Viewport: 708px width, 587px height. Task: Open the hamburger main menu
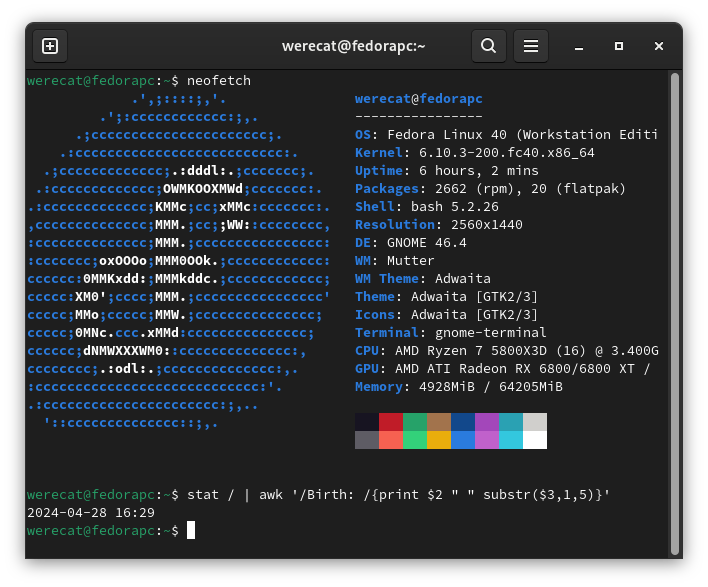pyautogui.click(x=531, y=46)
